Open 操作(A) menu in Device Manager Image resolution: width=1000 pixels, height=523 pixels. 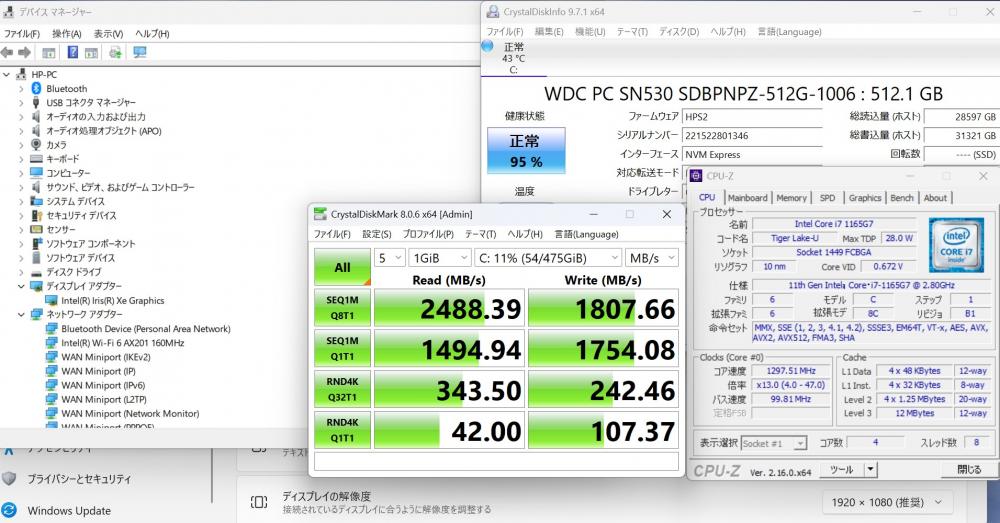point(66,33)
